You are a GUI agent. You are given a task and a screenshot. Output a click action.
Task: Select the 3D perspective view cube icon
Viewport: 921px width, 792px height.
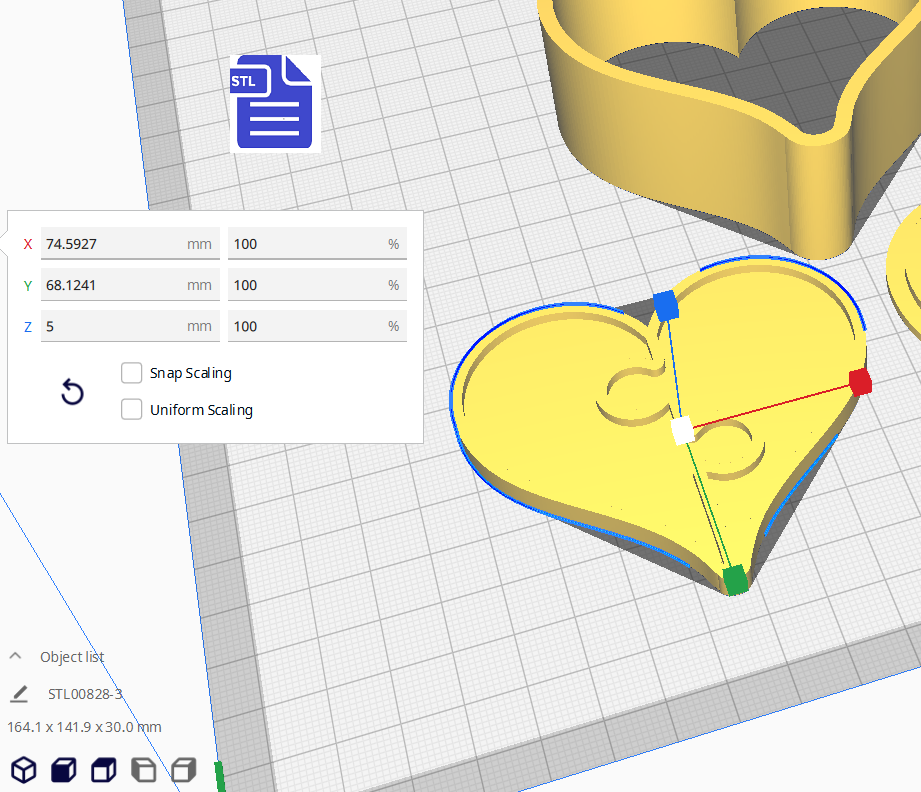[x=24, y=770]
